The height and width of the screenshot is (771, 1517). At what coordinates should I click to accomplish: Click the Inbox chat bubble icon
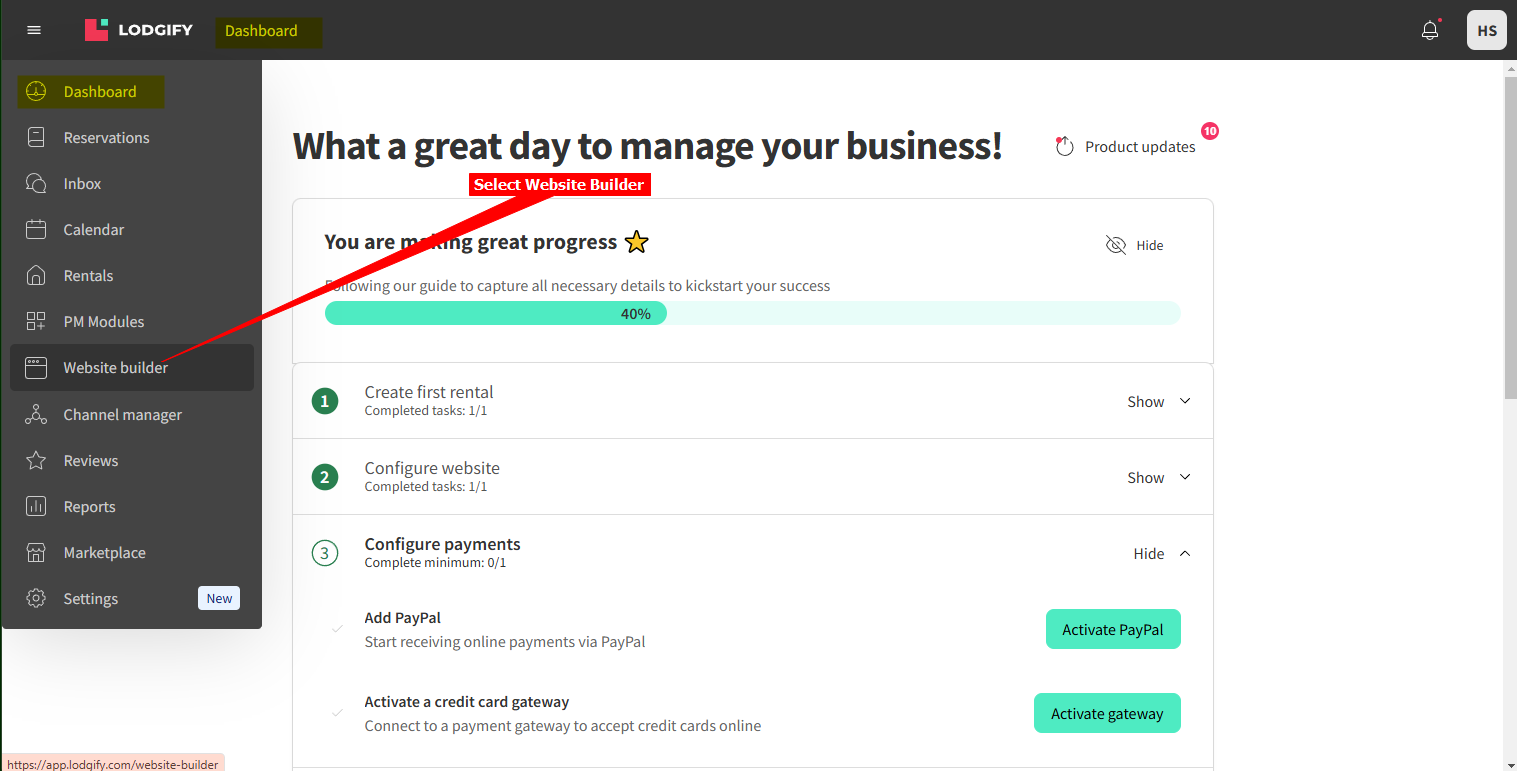click(x=36, y=184)
